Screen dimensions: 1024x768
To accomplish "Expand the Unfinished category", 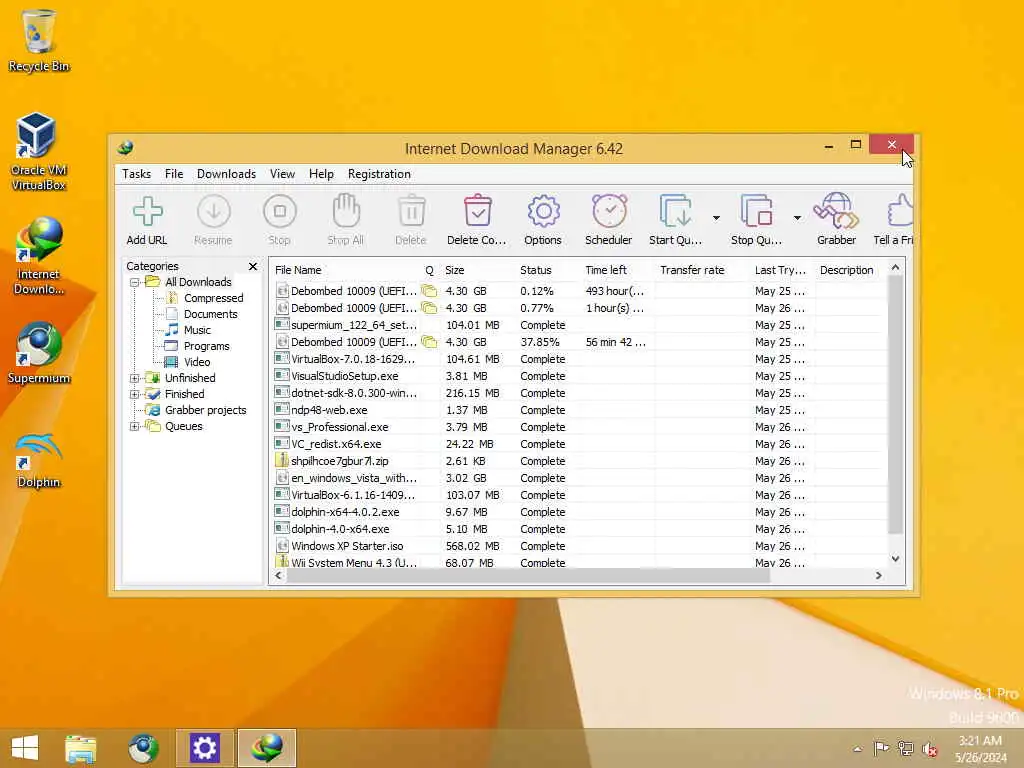I will tap(135, 378).
